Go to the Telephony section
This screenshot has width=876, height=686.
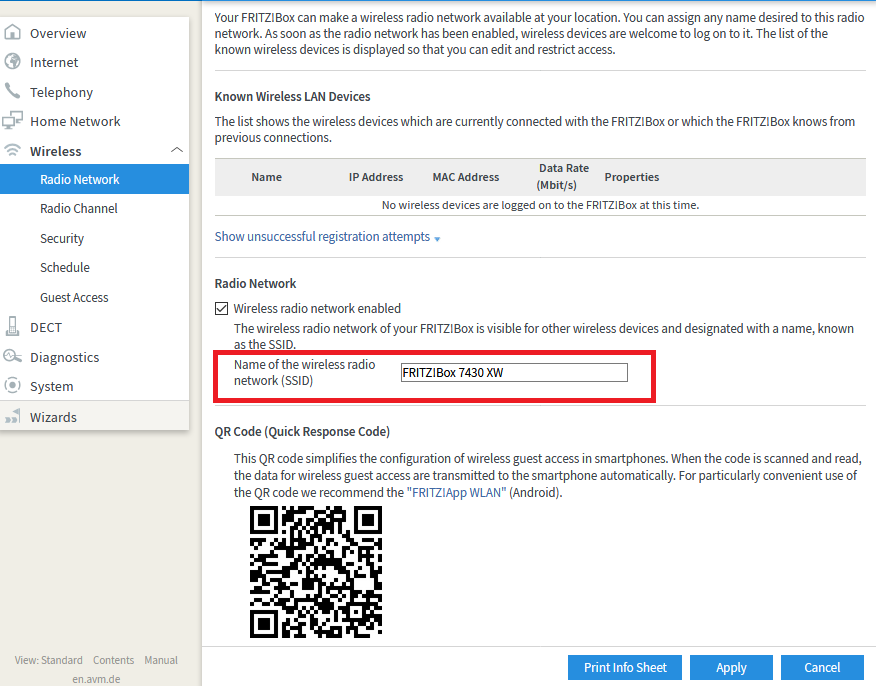click(x=61, y=92)
